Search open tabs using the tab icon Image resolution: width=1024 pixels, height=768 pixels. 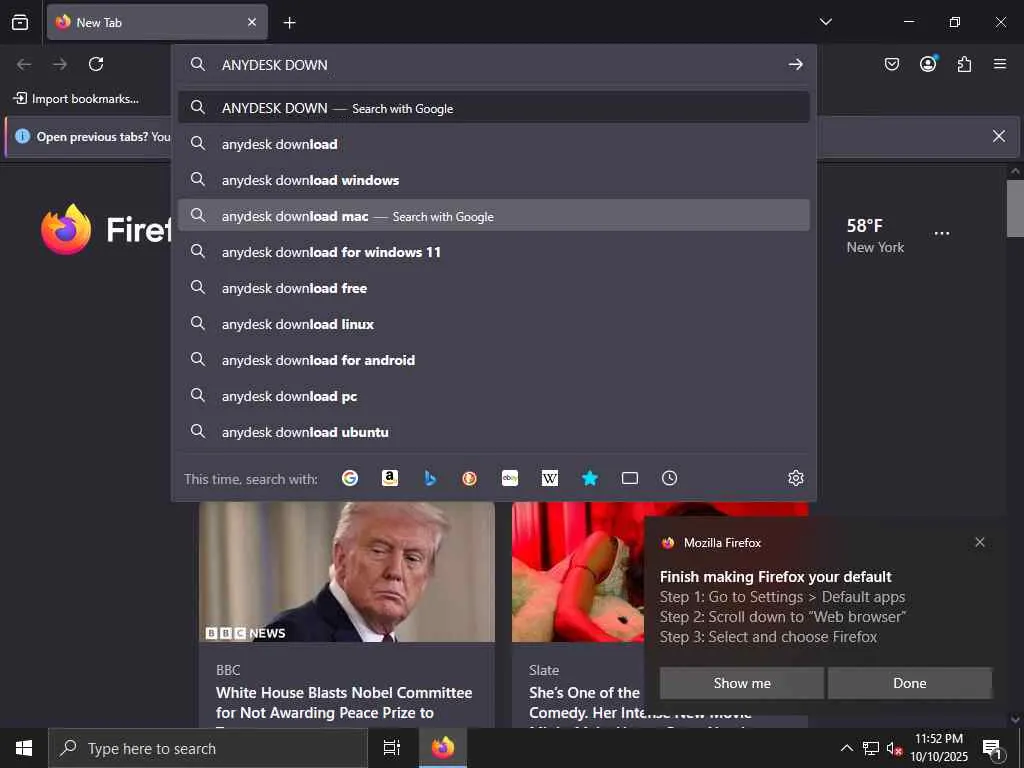pos(630,478)
